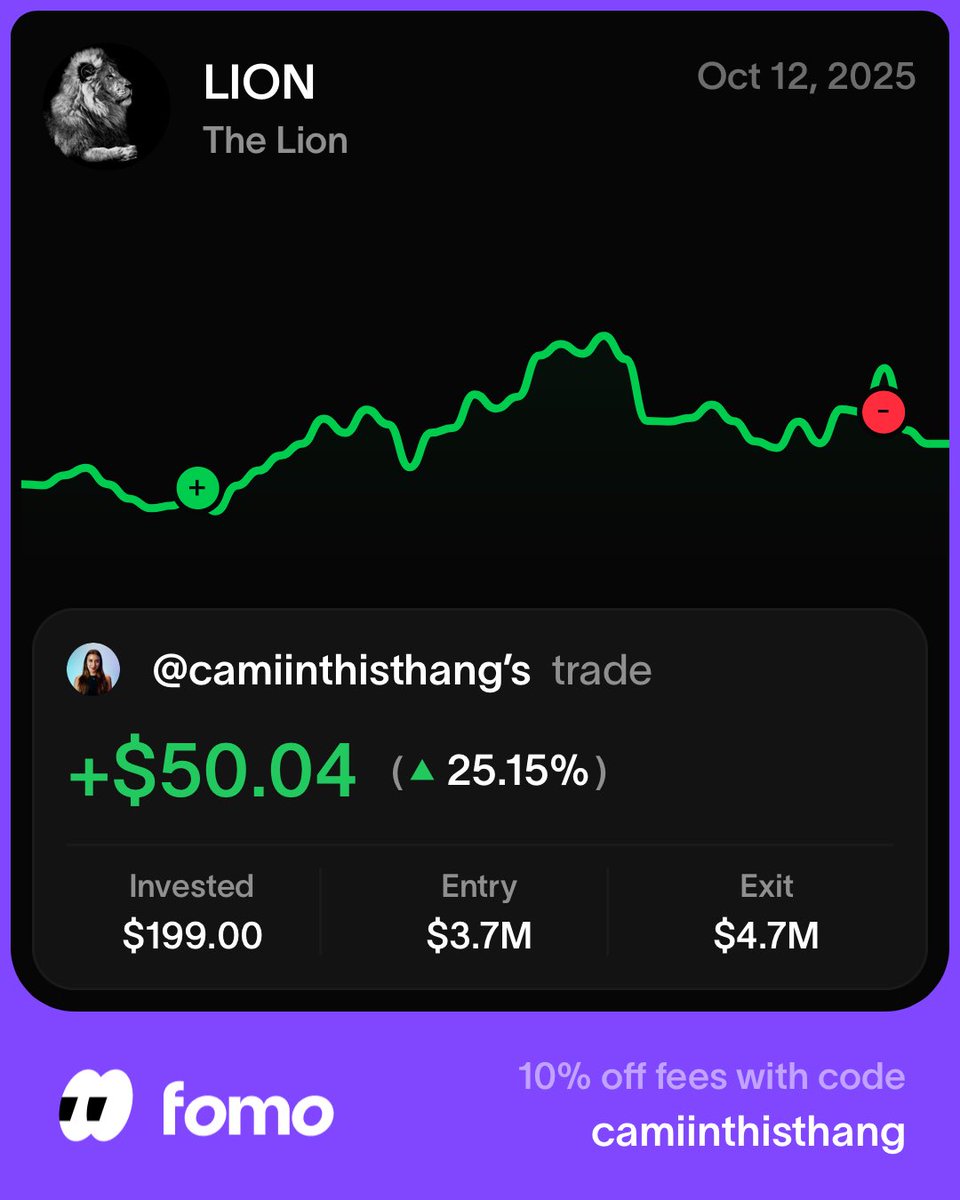Click the LION token avatar image

click(x=105, y=106)
